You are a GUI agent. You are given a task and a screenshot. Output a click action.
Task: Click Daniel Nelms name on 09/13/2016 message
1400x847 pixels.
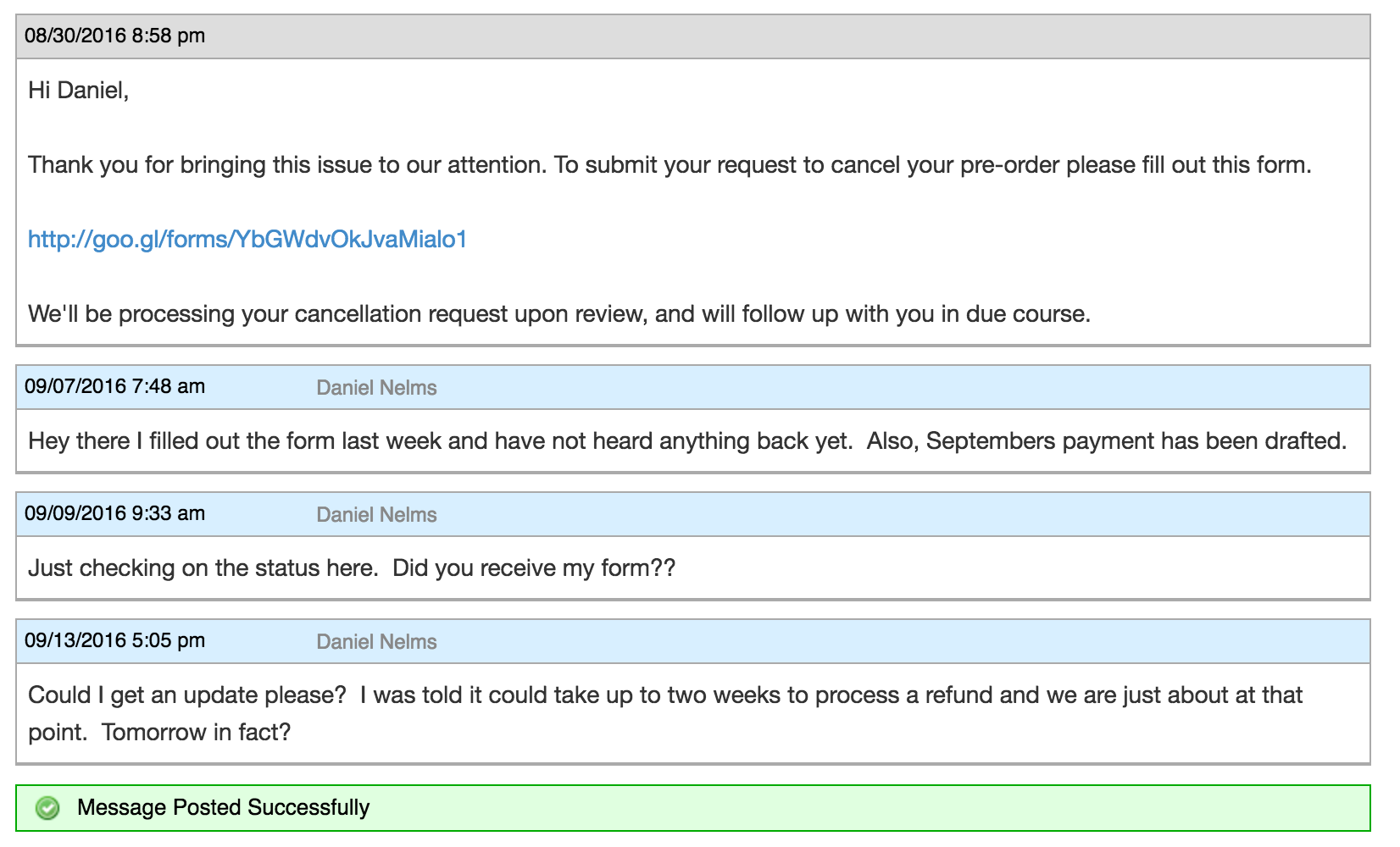[x=376, y=642]
